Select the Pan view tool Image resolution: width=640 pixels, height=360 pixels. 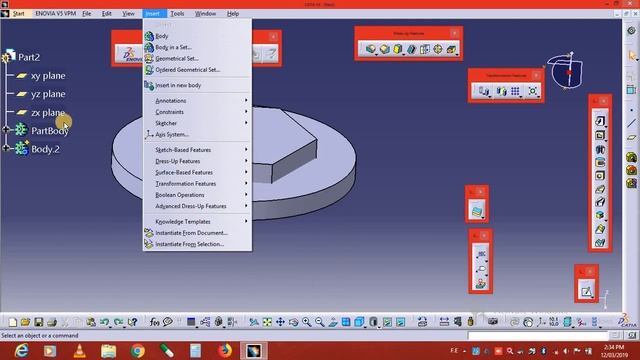280,322
